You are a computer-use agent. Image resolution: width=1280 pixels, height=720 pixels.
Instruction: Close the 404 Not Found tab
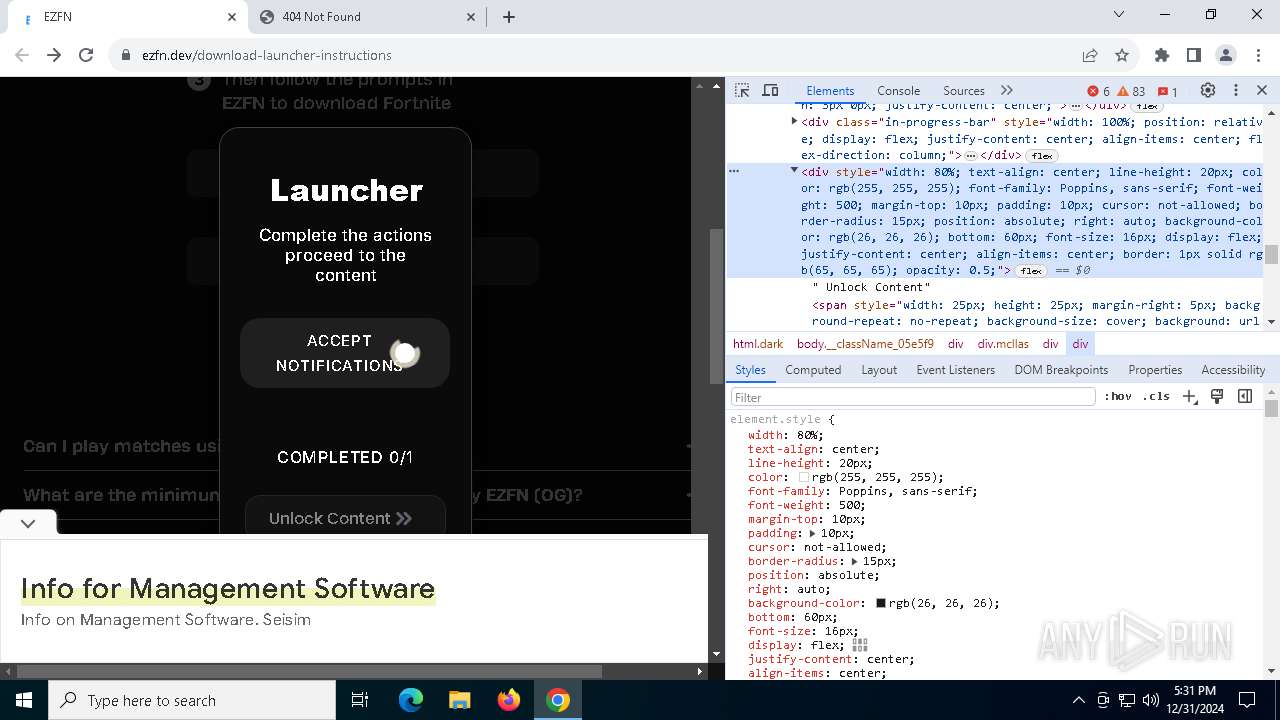tap(471, 17)
